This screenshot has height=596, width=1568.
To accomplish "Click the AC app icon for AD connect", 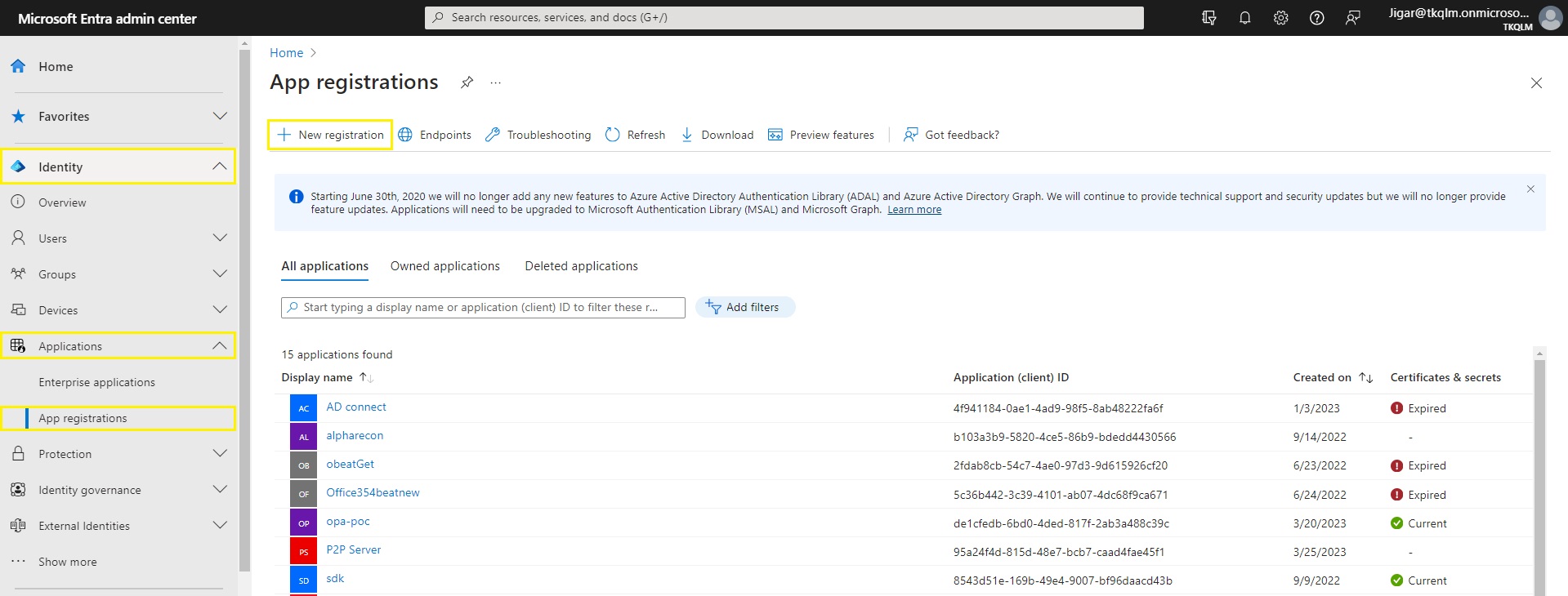I will point(303,408).
